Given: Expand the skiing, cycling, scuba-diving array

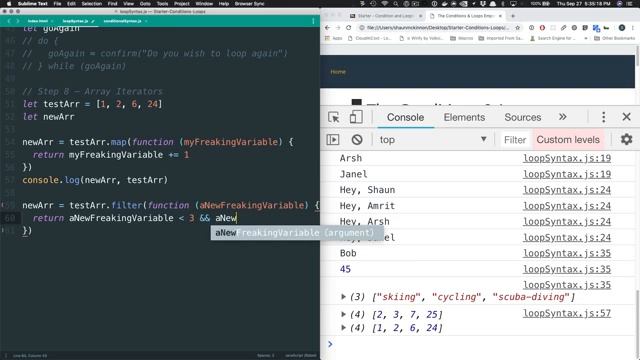Looking at the screenshot, I should pos(343,297).
